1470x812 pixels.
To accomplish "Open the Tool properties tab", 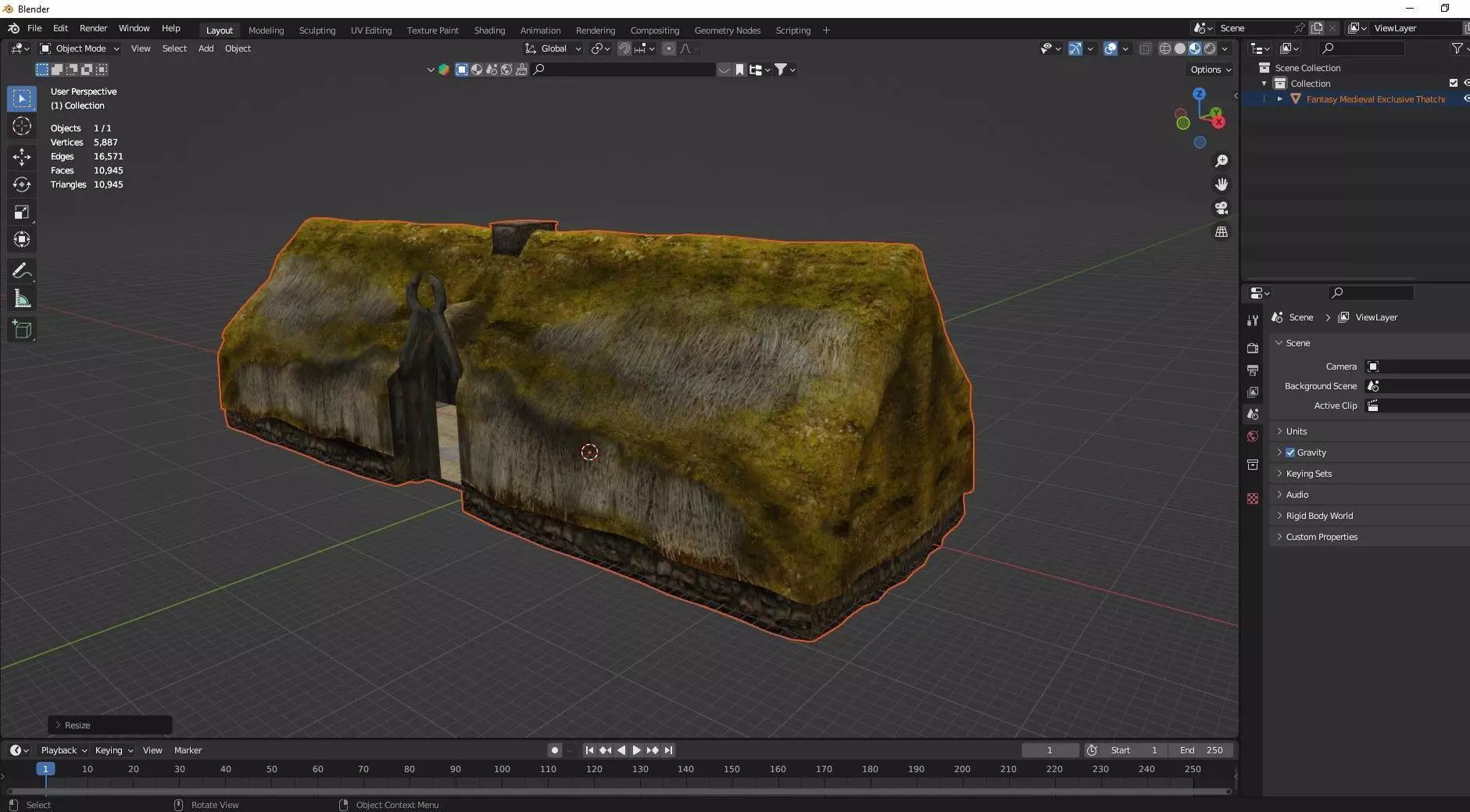I will coord(1253,320).
